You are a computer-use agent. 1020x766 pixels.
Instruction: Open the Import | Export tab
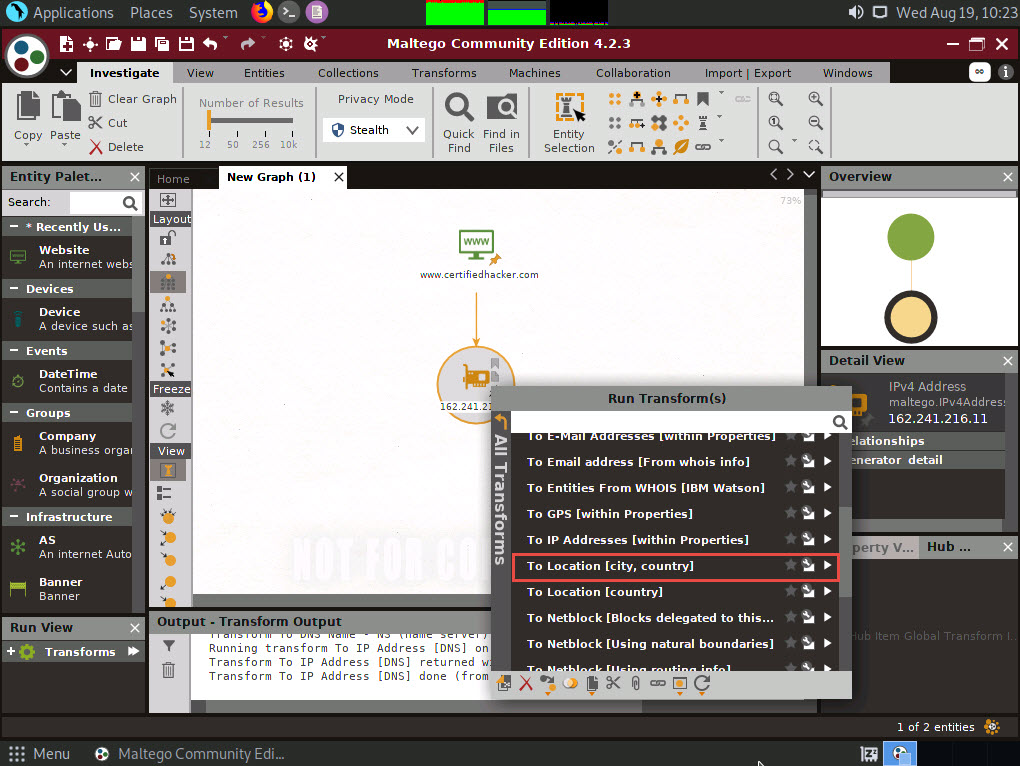747,73
